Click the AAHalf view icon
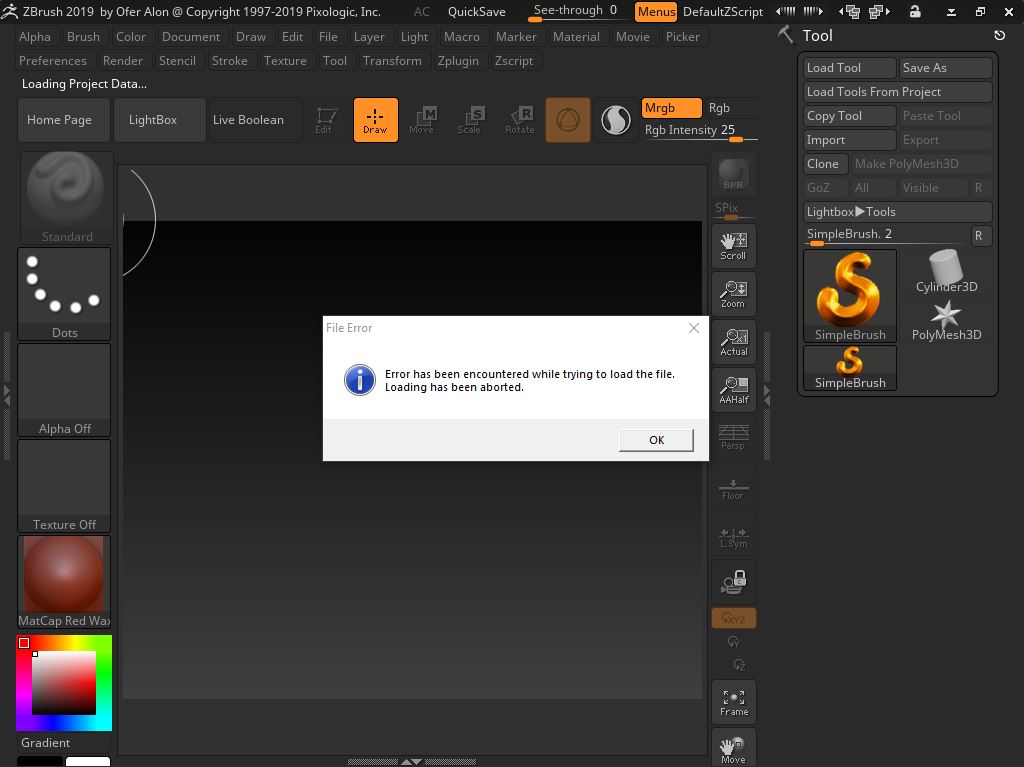Image resolution: width=1024 pixels, height=767 pixels. coord(733,389)
